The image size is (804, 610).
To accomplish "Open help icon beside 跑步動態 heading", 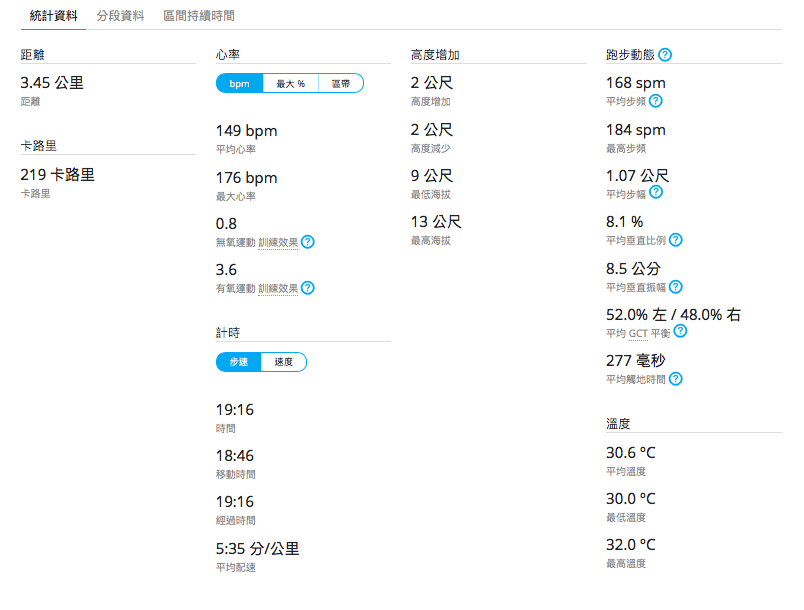I will (665, 55).
